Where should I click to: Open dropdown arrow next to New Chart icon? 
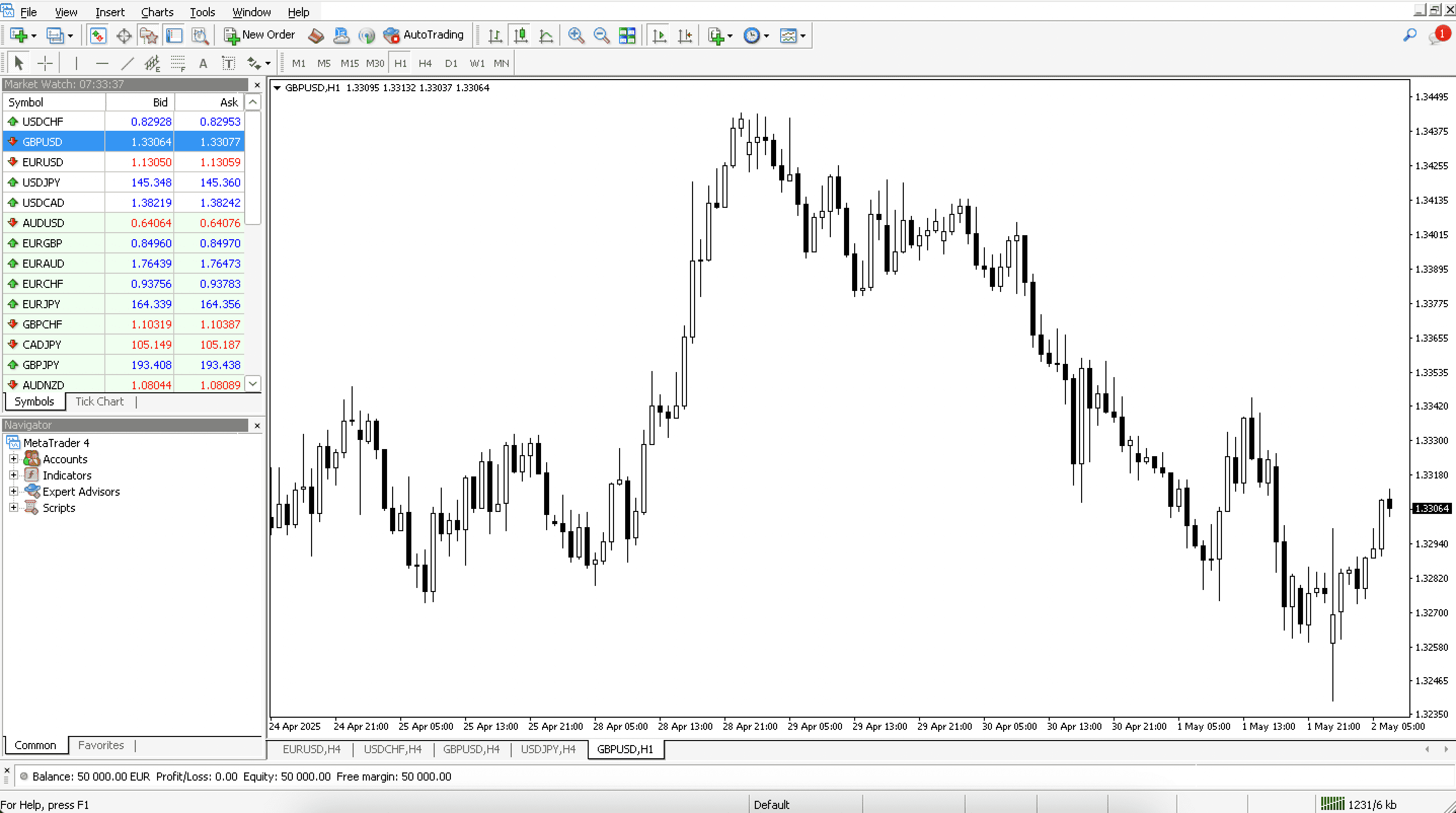(34, 36)
